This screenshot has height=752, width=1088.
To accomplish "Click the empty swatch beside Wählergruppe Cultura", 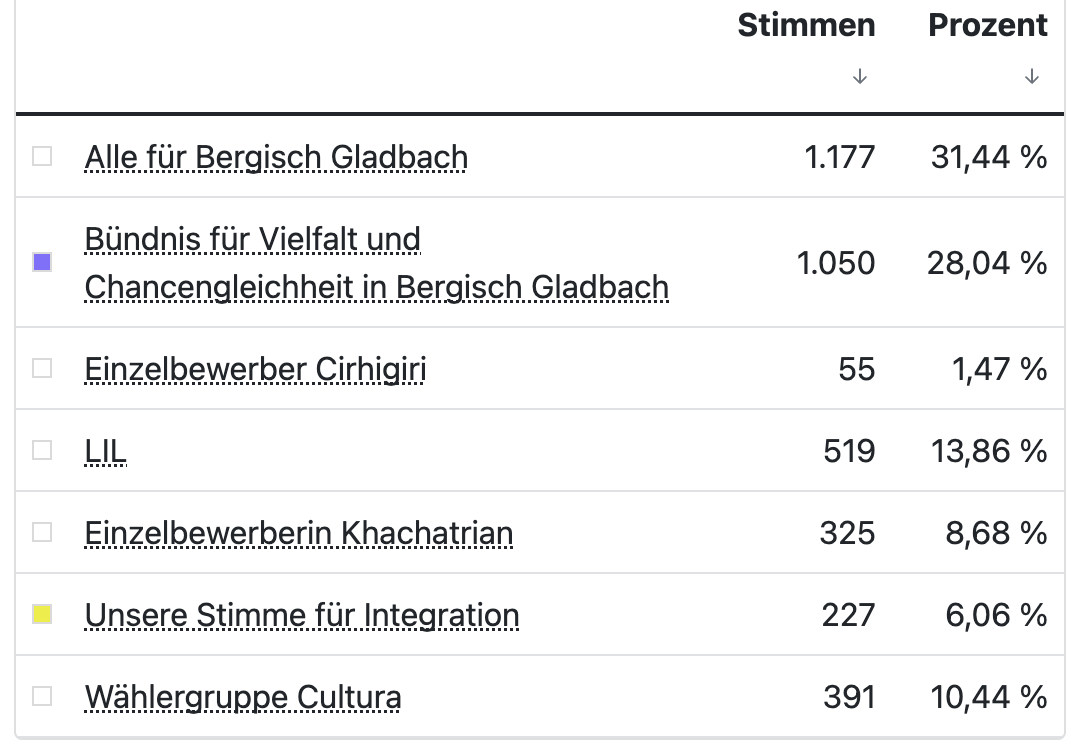I will (x=42, y=696).
